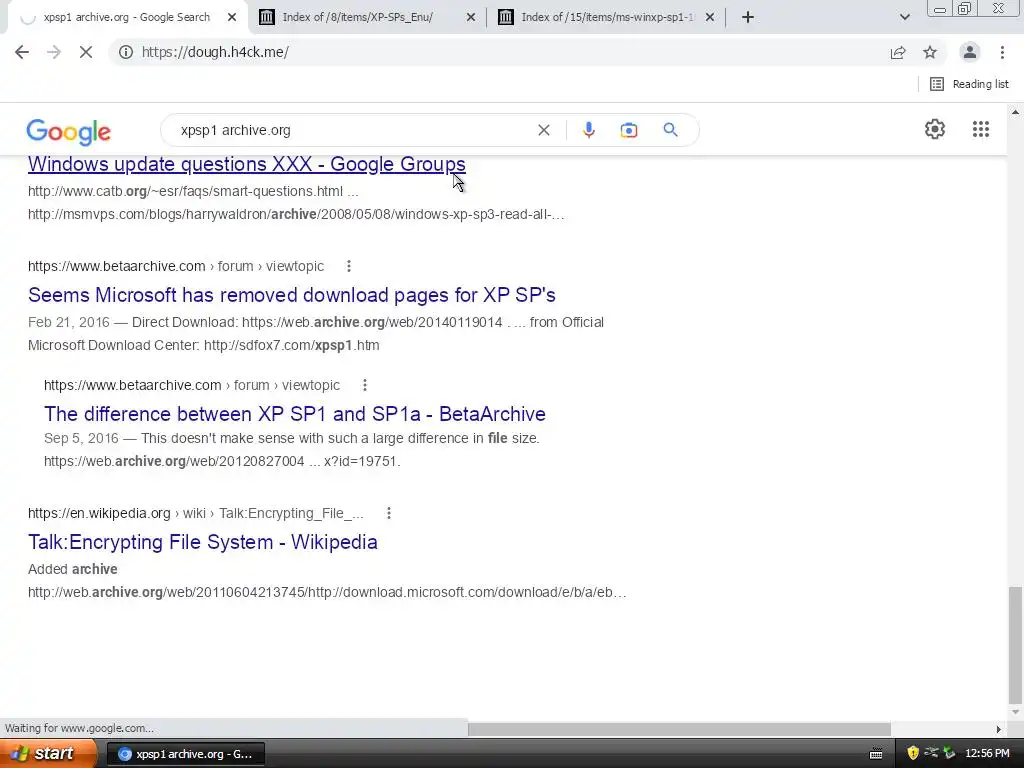Click the network connection tray icon
Image resolution: width=1024 pixels, height=768 pixels.
tap(931, 753)
